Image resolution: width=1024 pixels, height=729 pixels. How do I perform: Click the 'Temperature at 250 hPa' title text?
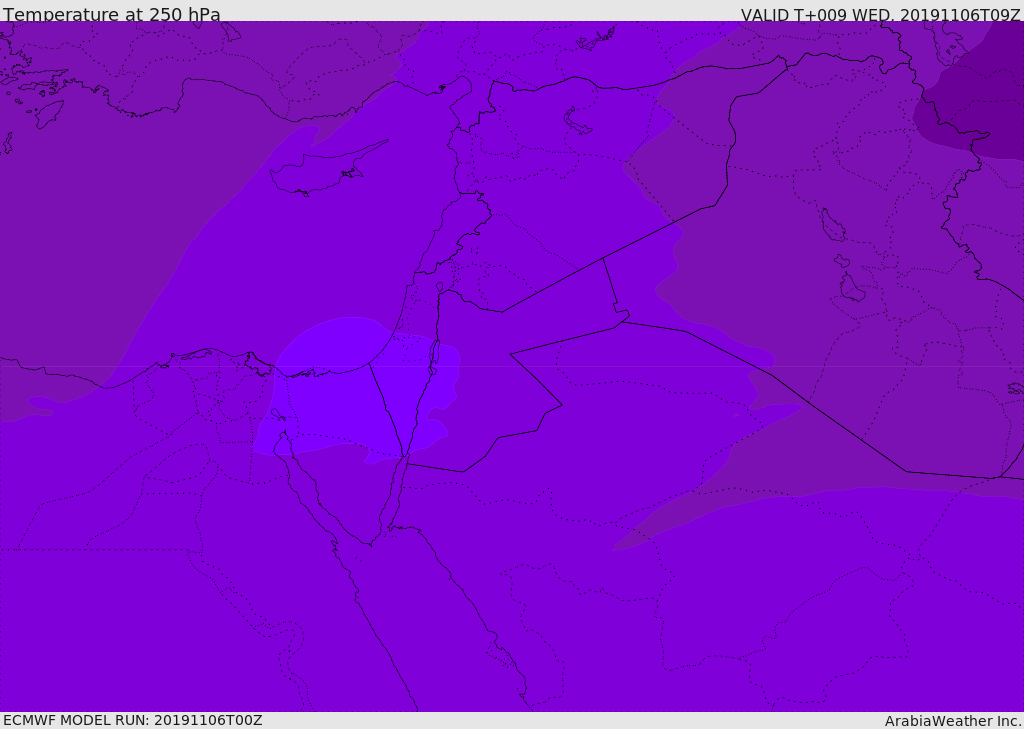(112, 14)
